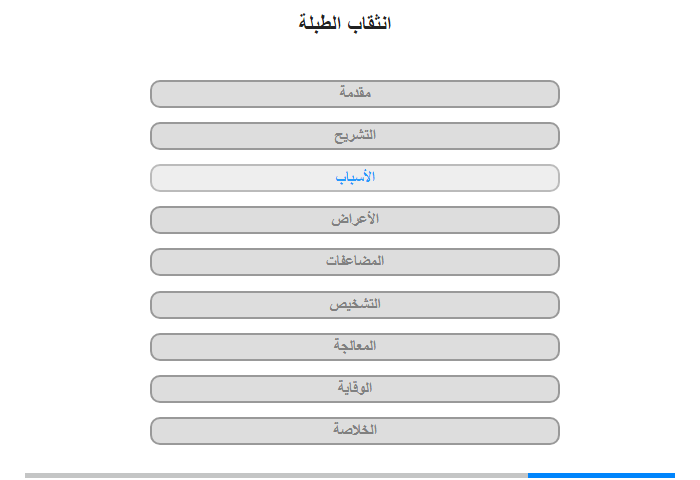700x480 pixels.
Task: Open the المعالجة (Treatment) section
Action: 355,346
